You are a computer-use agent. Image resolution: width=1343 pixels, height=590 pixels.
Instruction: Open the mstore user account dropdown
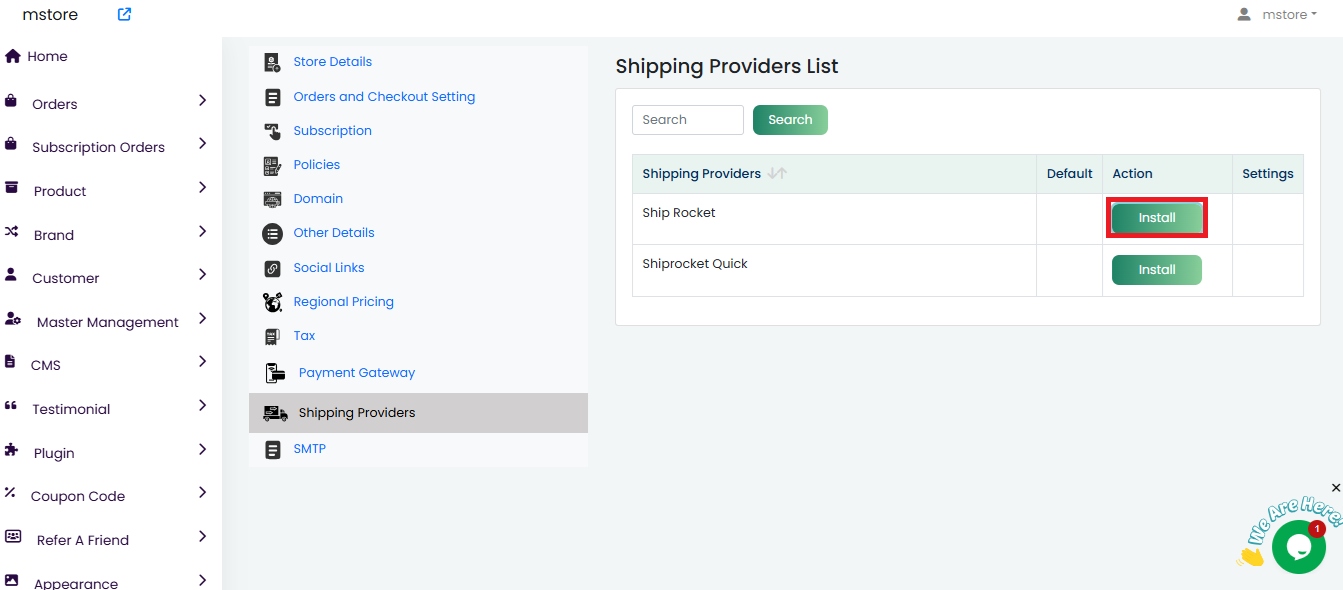(x=1277, y=14)
